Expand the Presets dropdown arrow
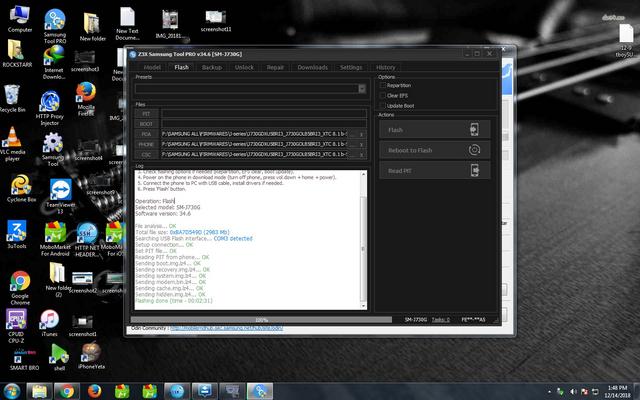This screenshot has width=640, height=400. 362,89
